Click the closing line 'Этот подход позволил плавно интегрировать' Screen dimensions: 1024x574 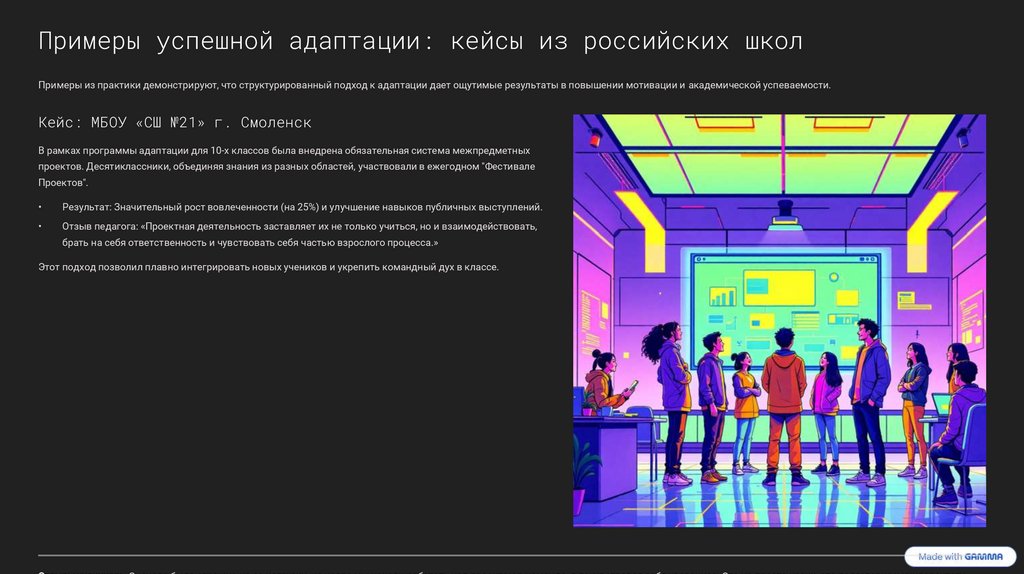[268, 267]
